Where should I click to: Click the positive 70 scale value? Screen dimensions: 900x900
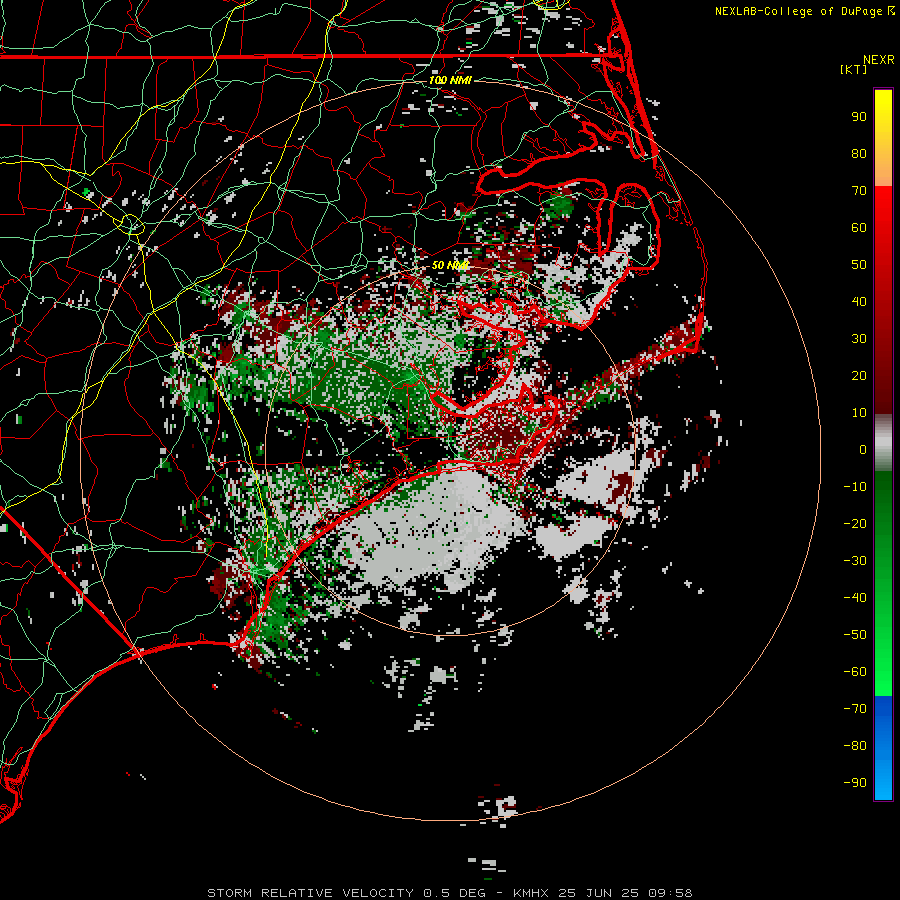859,191
